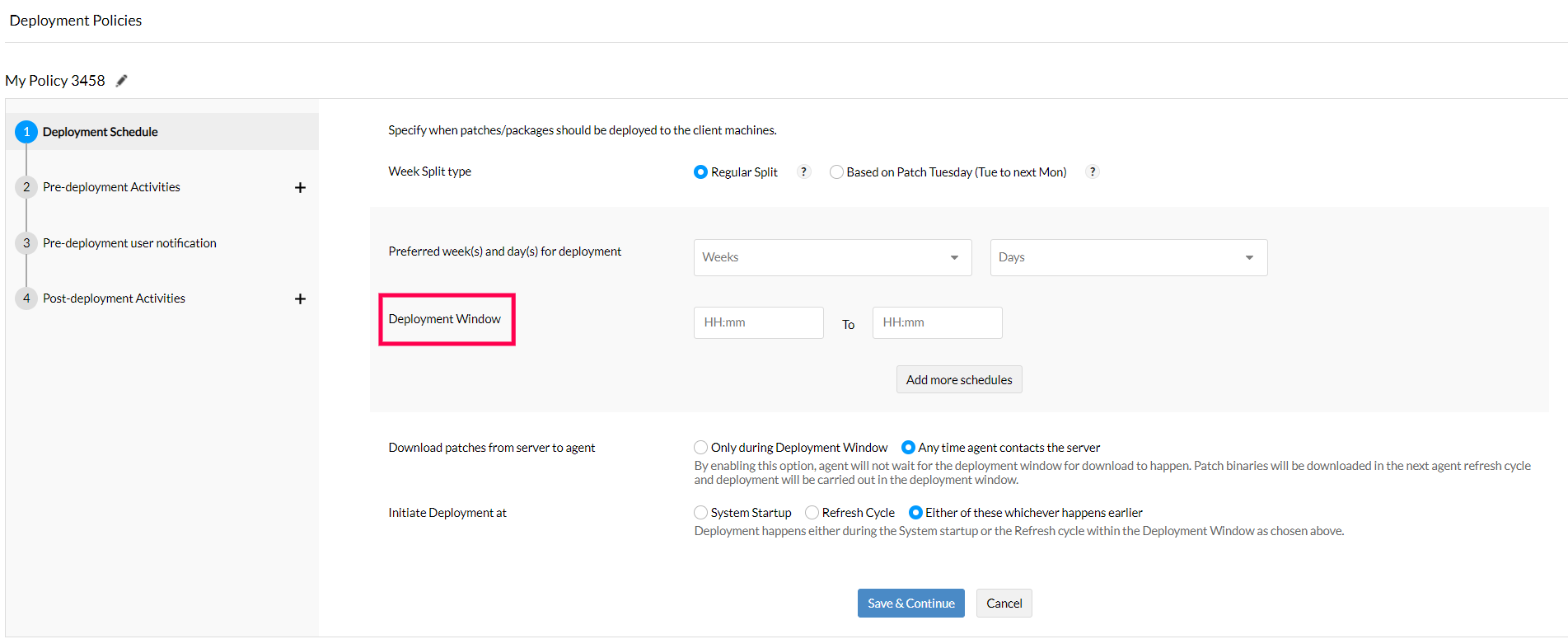
Task: Open Pre-deployment user notification step
Action: coord(129,243)
